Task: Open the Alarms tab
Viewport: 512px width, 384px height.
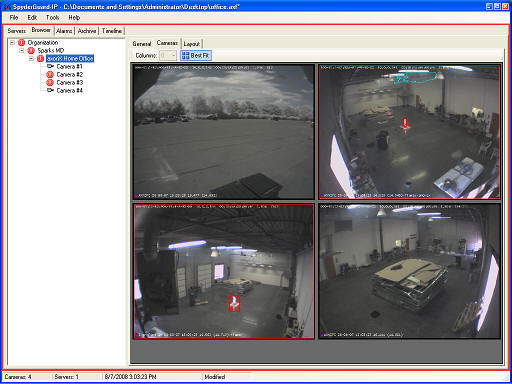Action: point(64,31)
